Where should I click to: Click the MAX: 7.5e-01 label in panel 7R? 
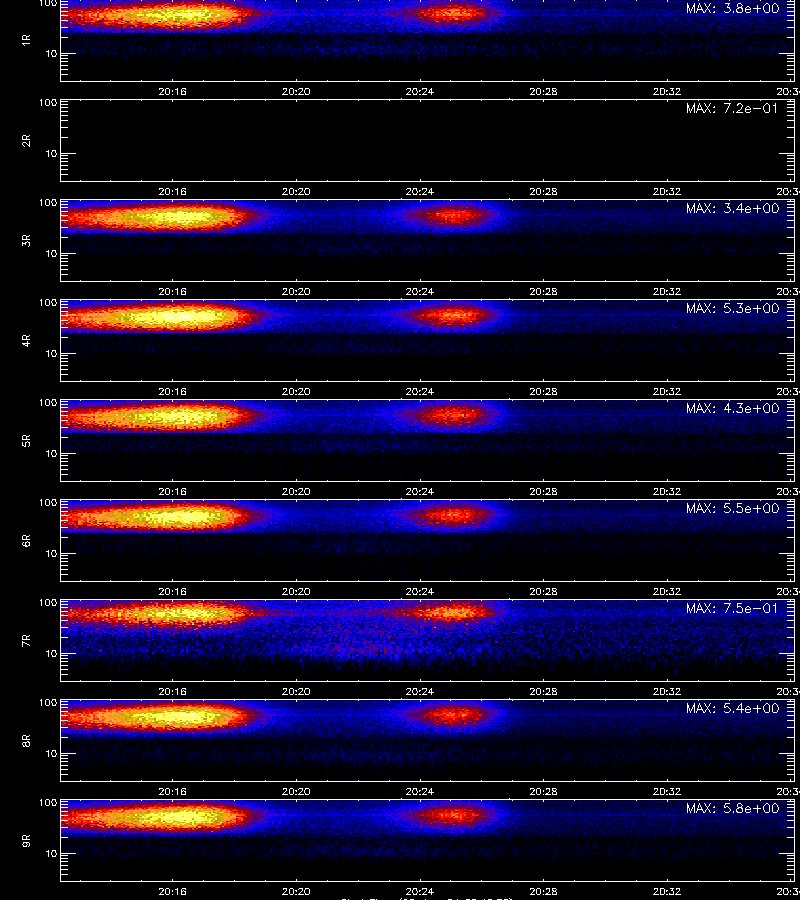tap(732, 608)
